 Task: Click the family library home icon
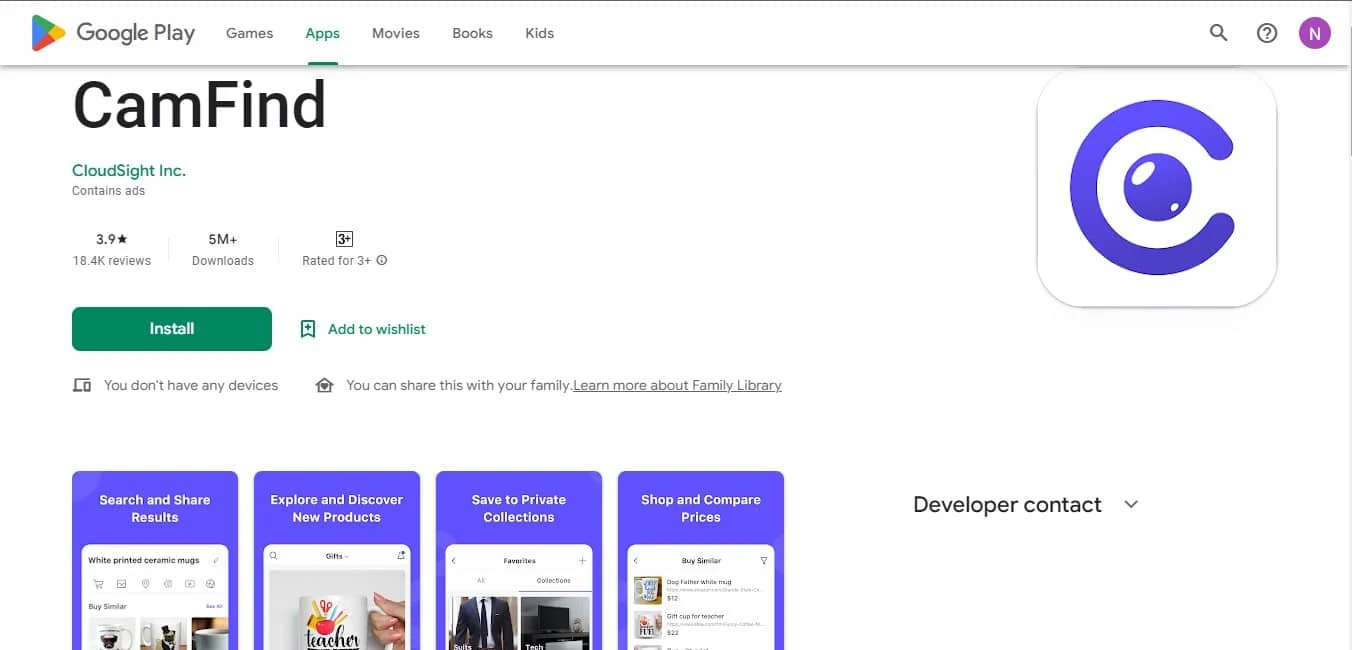pos(324,385)
